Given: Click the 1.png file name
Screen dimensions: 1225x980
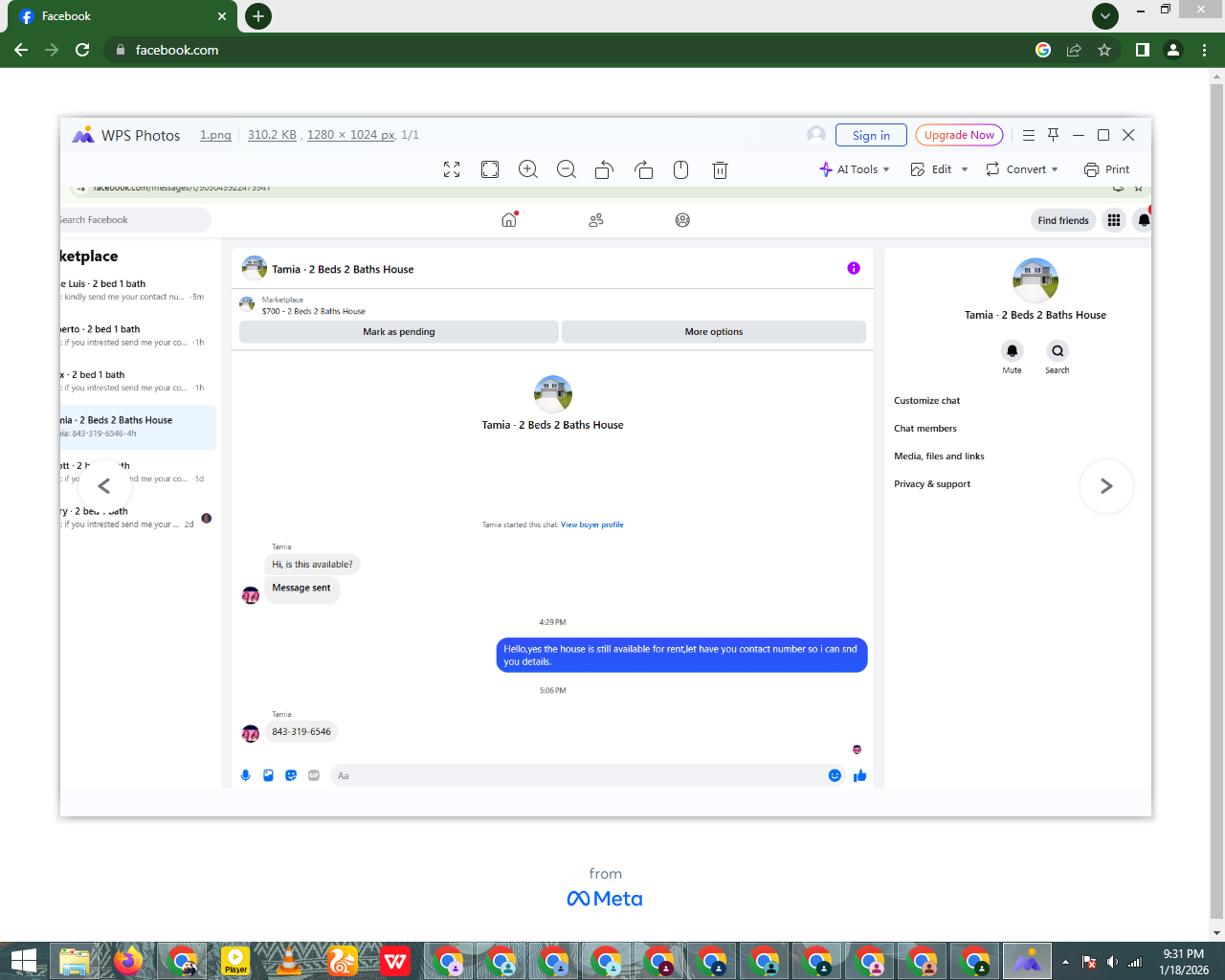Looking at the screenshot, I should pos(215,135).
